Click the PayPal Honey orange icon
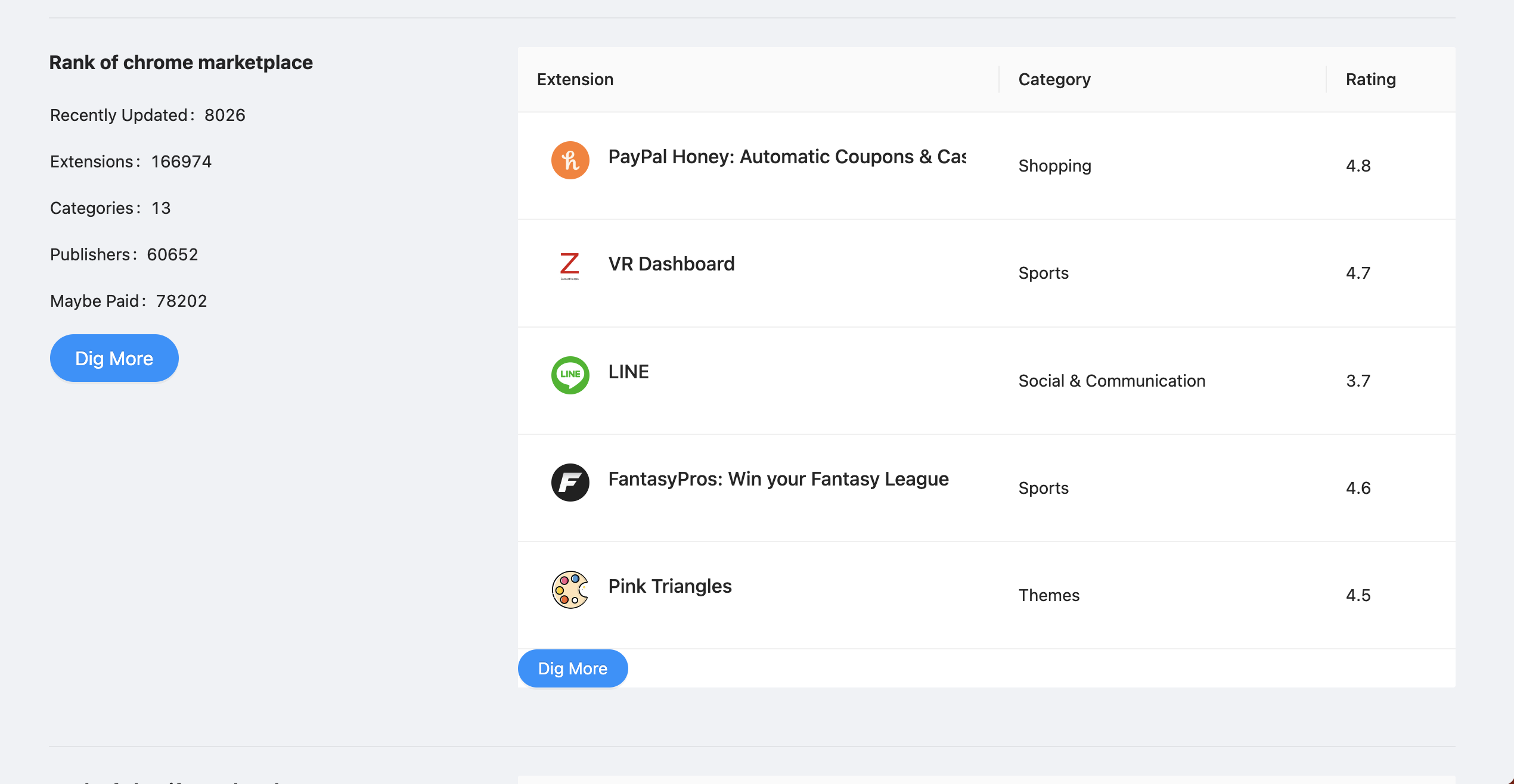 coord(570,160)
